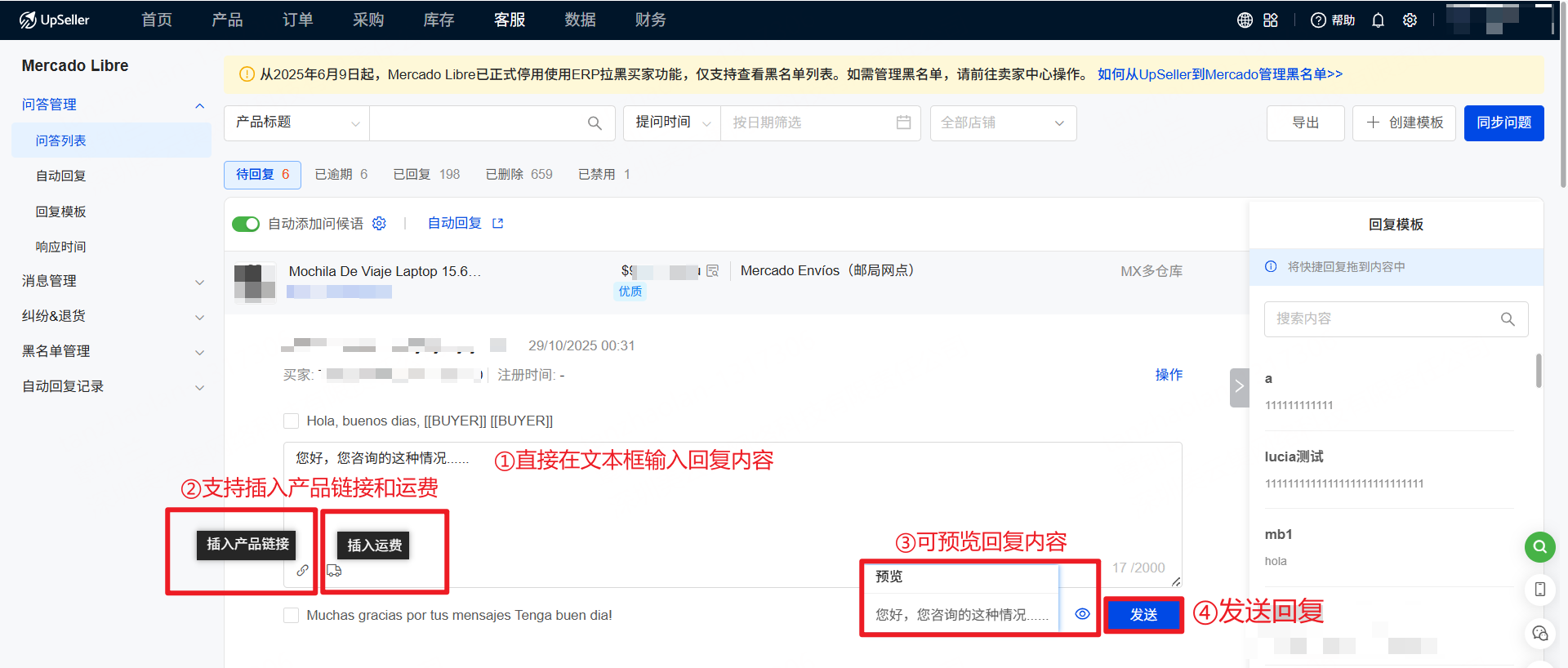
Task: Open the apps grid icon
Action: point(1271,20)
